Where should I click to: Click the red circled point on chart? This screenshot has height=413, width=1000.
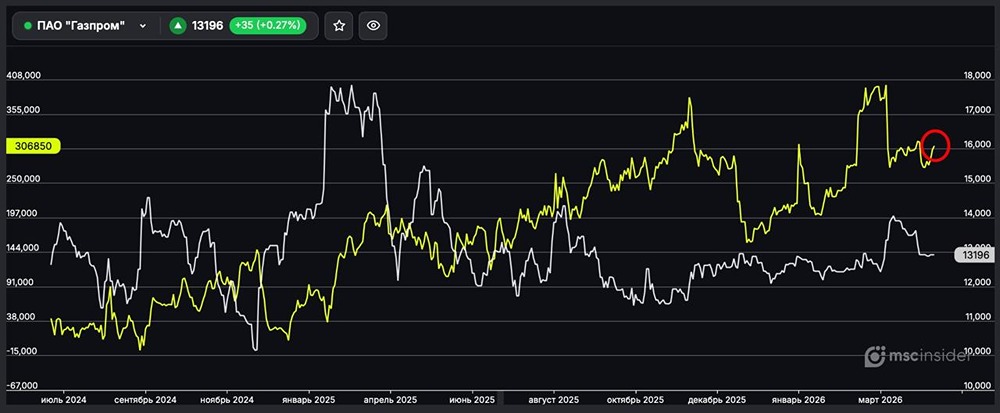pyautogui.click(x=936, y=146)
